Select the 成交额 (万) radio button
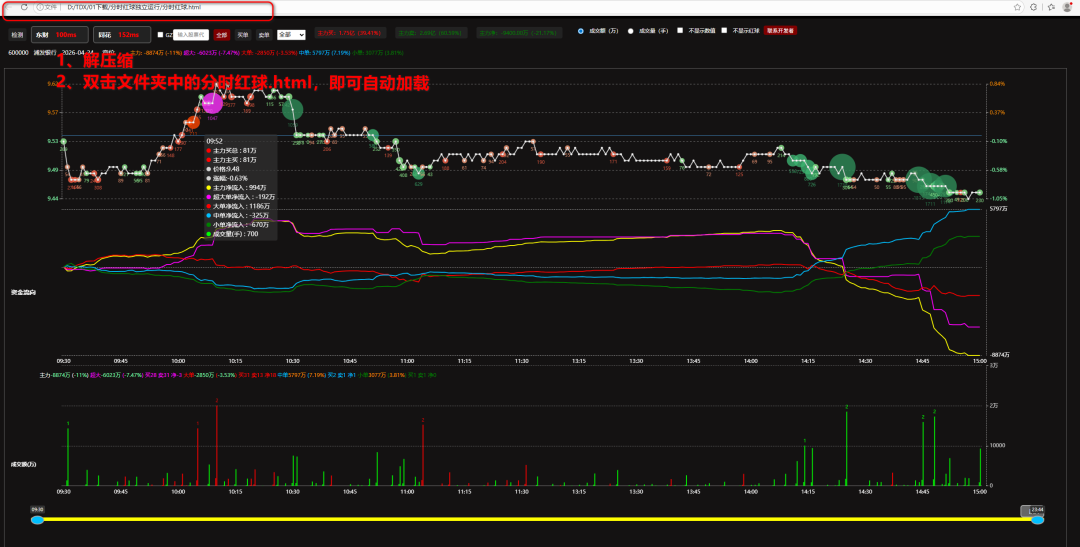The height and width of the screenshot is (547, 1080). [x=581, y=31]
